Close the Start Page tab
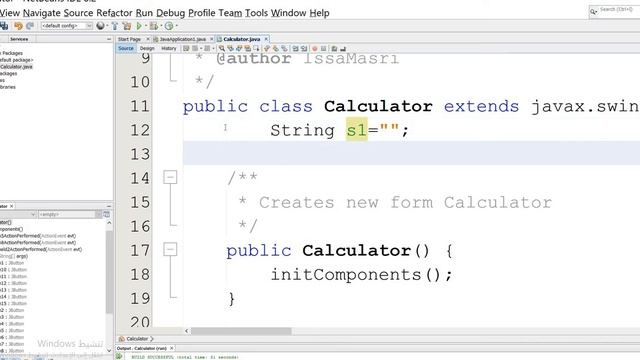The image size is (640, 360). pyautogui.click(x=148, y=39)
